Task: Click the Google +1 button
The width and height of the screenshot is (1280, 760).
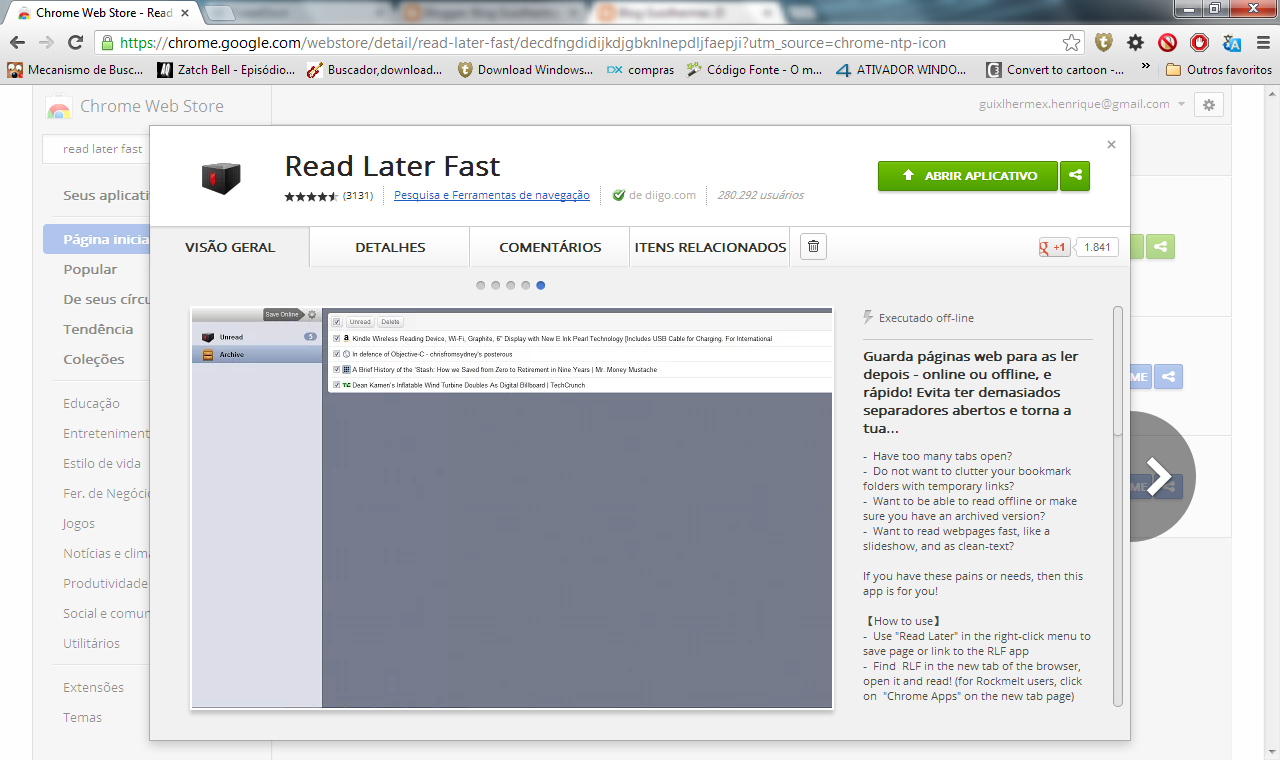Action: click(1054, 247)
